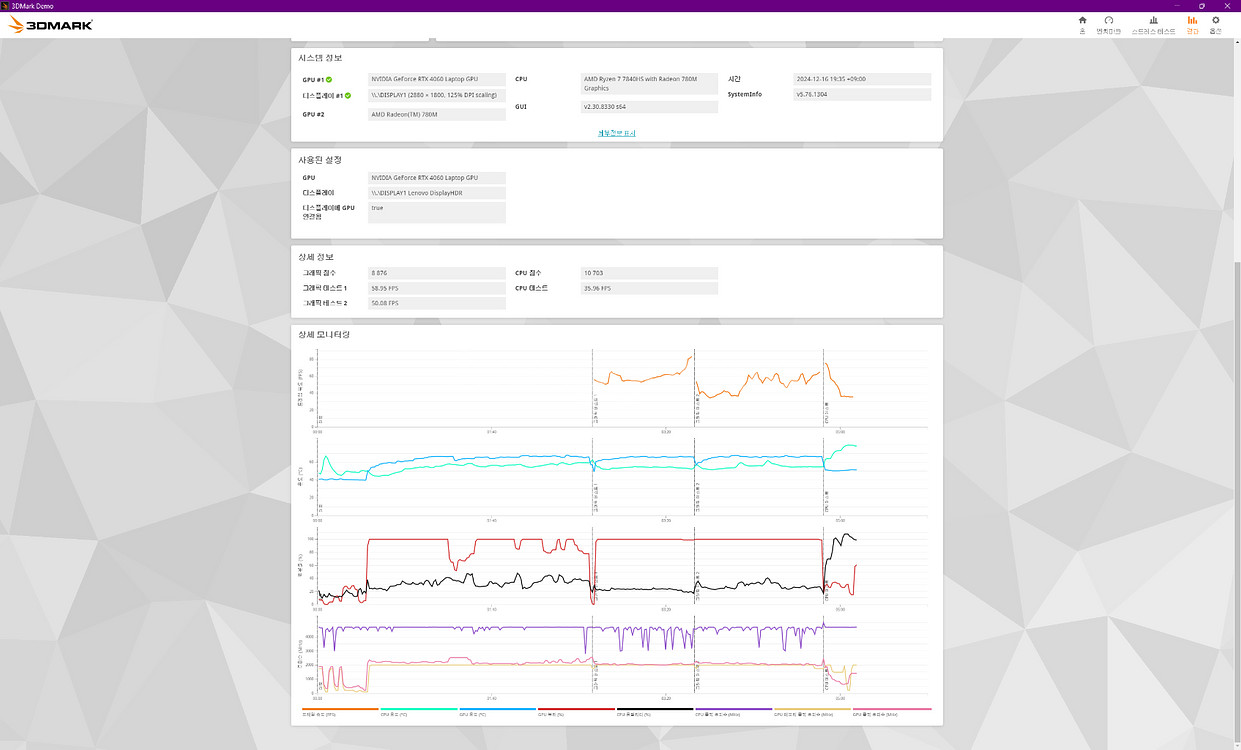The image size is (1241, 750).
Task: Select the CPU score 10 703
Action: pyautogui.click(x=649, y=273)
